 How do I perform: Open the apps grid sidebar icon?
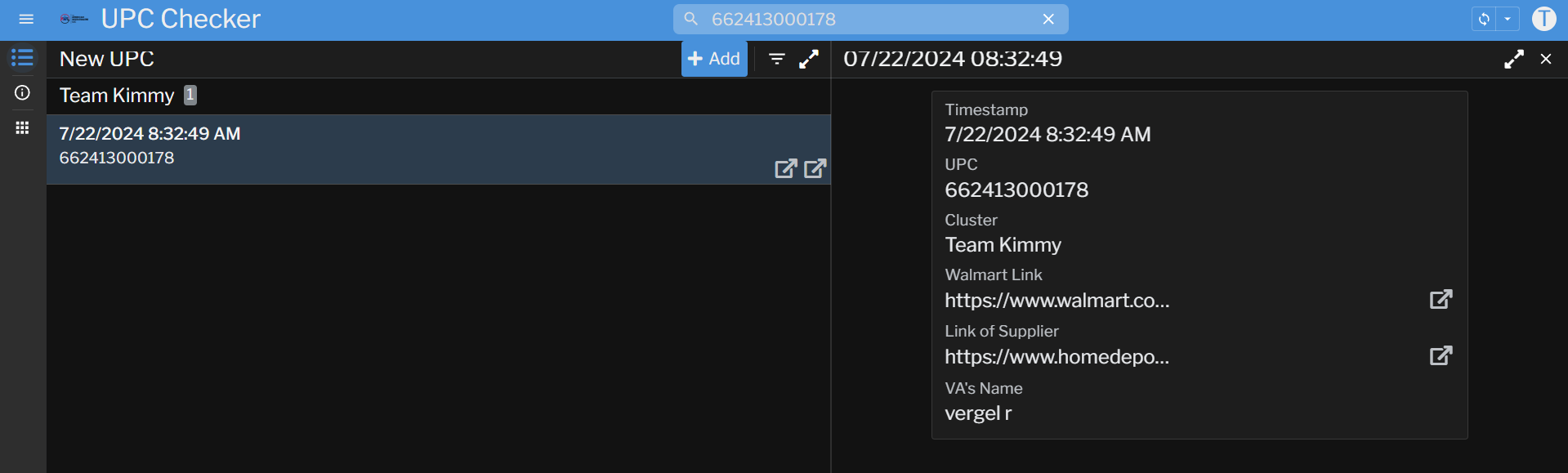click(x=22, y=128)
